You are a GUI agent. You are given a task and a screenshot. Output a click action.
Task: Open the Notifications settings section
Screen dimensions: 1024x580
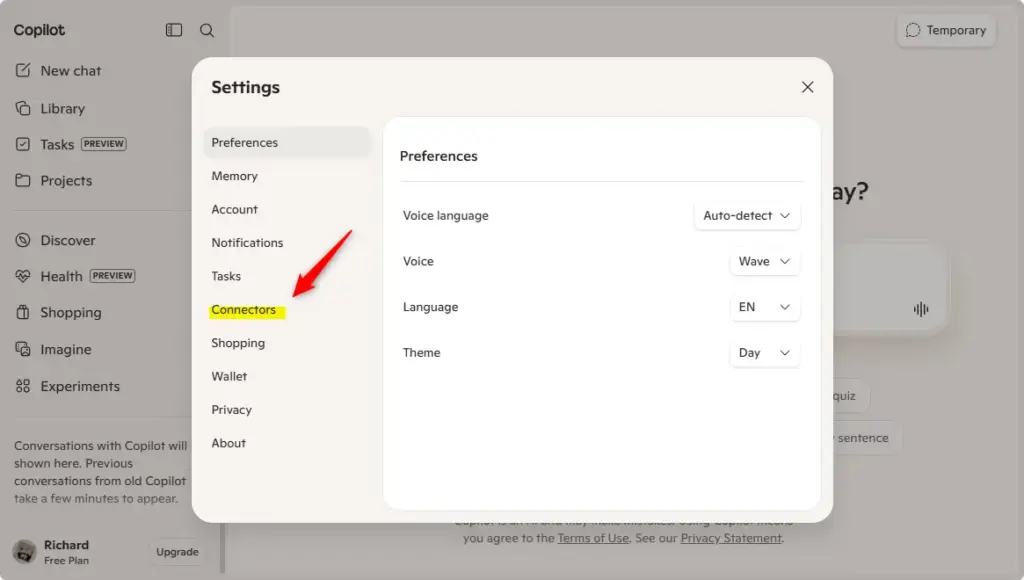click(248, 242)
